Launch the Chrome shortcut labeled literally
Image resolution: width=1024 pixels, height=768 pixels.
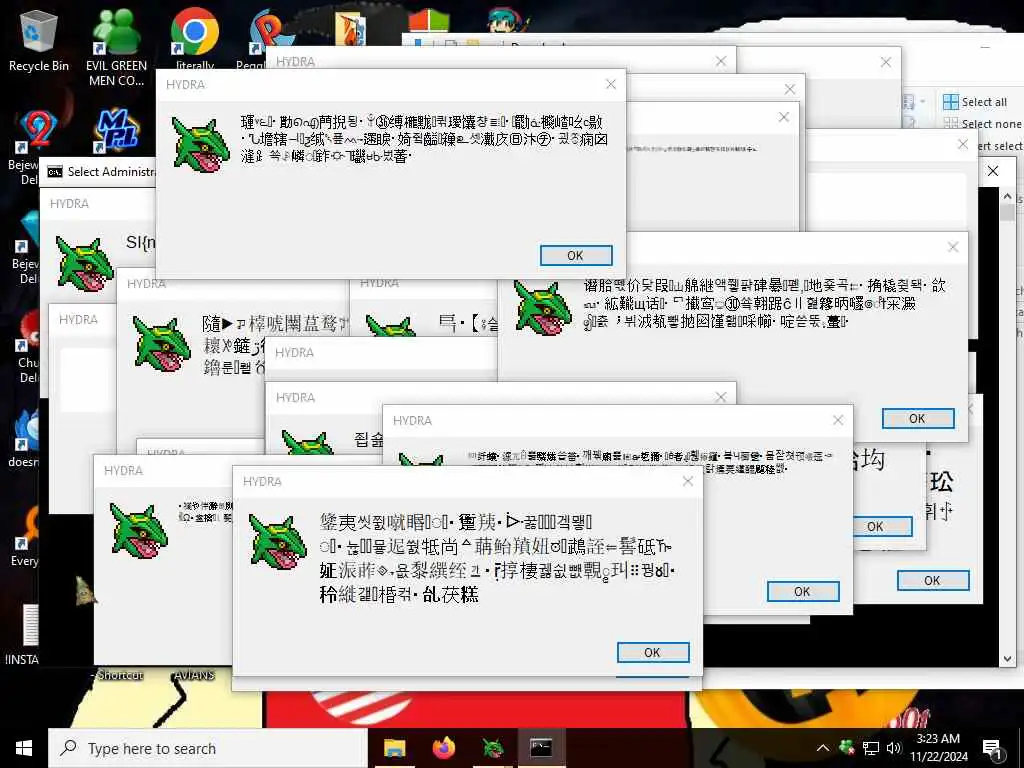(x=195, y=39)
